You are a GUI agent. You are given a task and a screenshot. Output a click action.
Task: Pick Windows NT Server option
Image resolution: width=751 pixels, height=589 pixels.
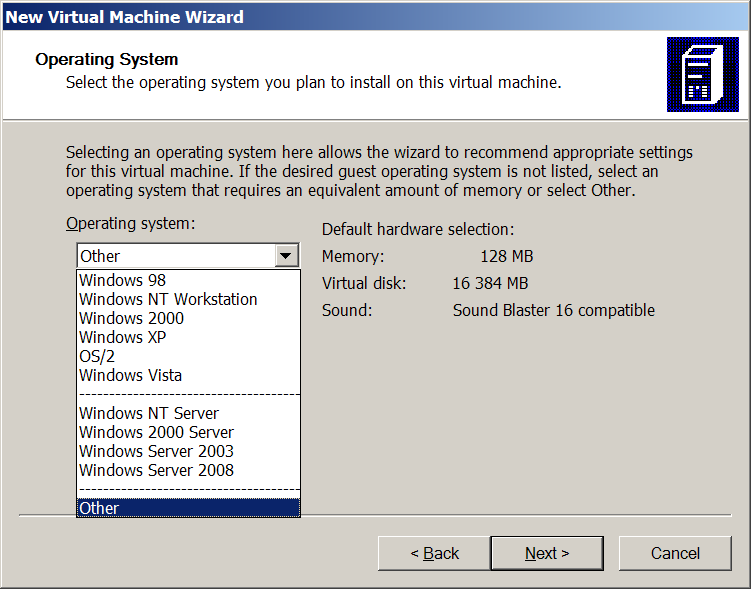pyautogui.click(x=149, y=413)
